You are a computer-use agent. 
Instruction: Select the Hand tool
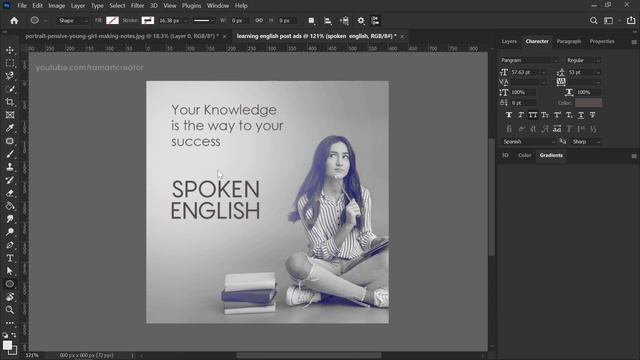(10, 297)
